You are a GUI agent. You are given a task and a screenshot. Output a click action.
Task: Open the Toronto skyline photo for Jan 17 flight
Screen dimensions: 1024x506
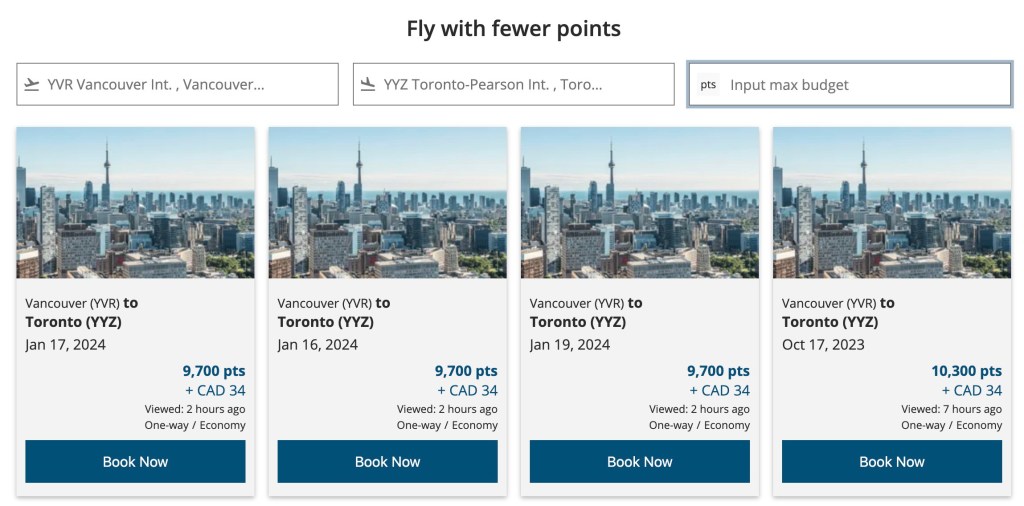(x=135, y=202)
